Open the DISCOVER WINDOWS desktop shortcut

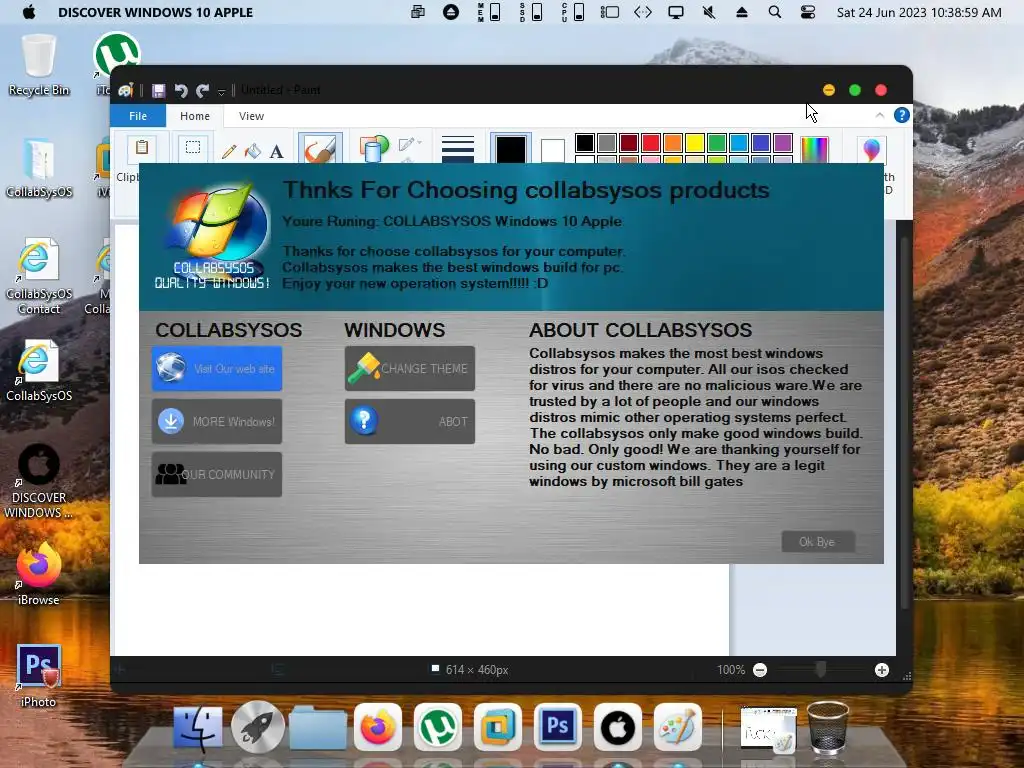39,482
